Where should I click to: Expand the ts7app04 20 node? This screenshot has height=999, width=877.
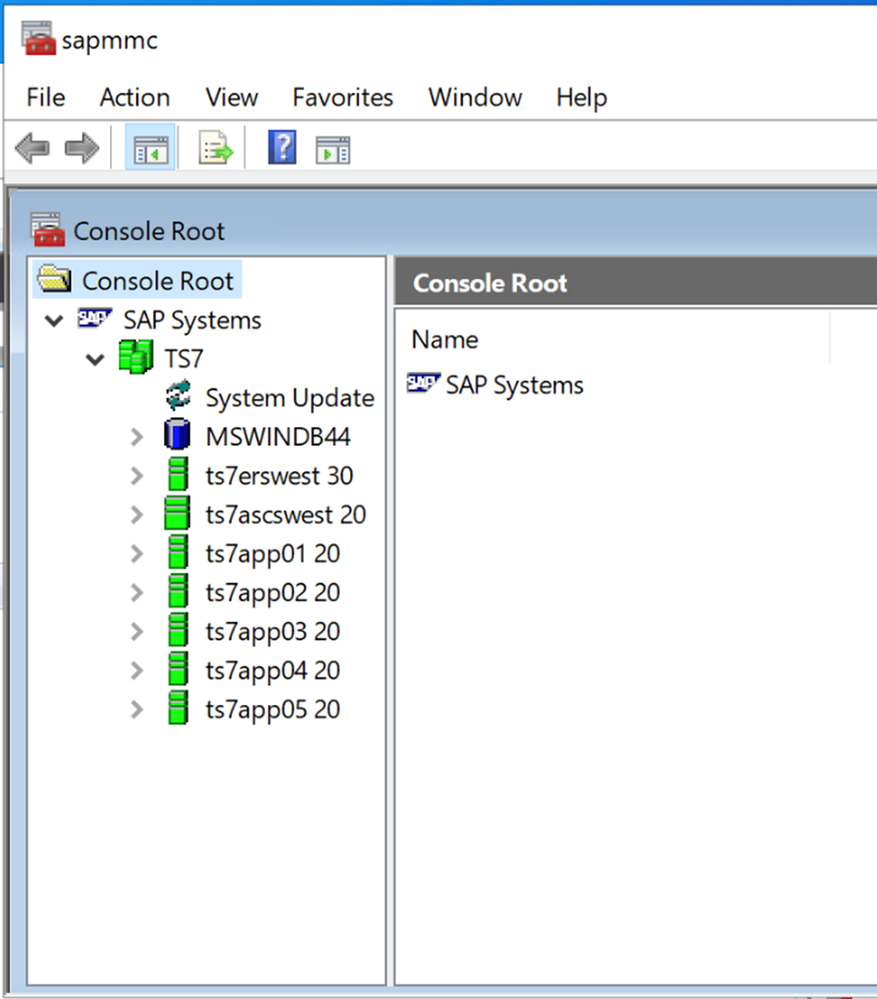[x=137, y=670]
